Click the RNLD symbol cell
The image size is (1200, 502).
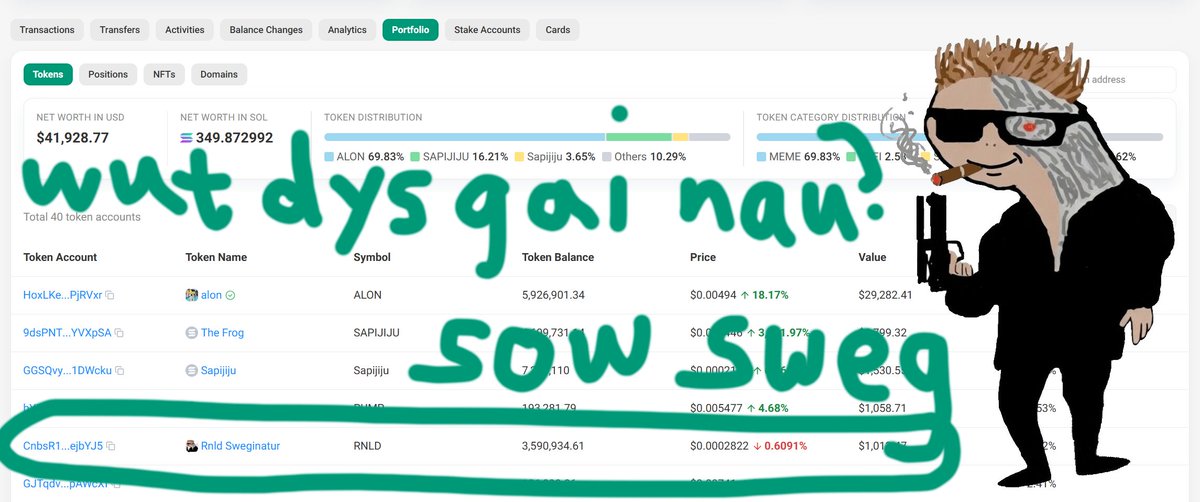point(367,446)
